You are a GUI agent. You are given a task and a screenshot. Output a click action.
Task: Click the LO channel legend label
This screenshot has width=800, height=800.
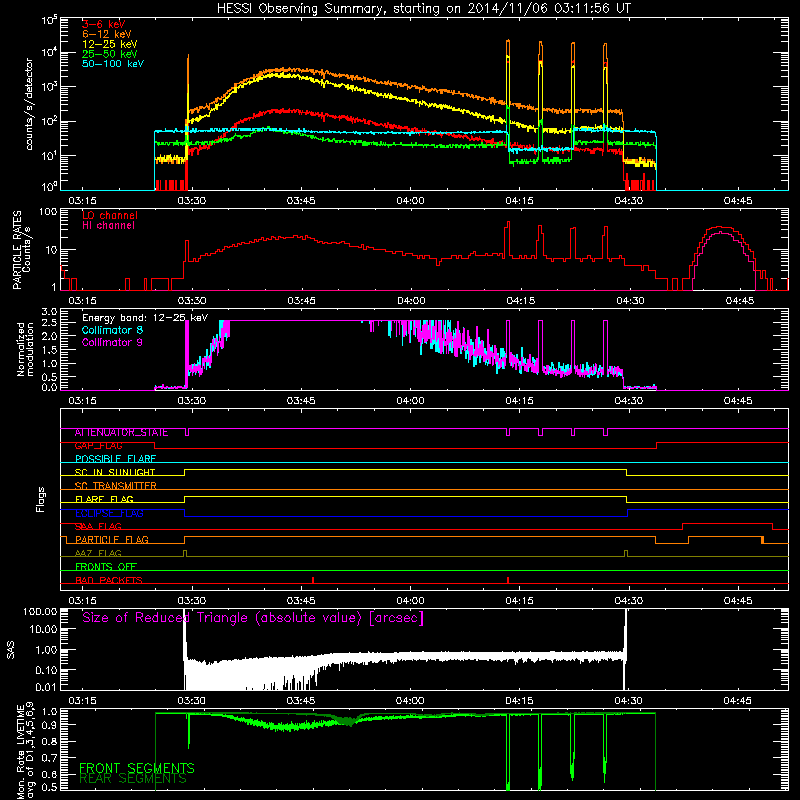[110, 216]
